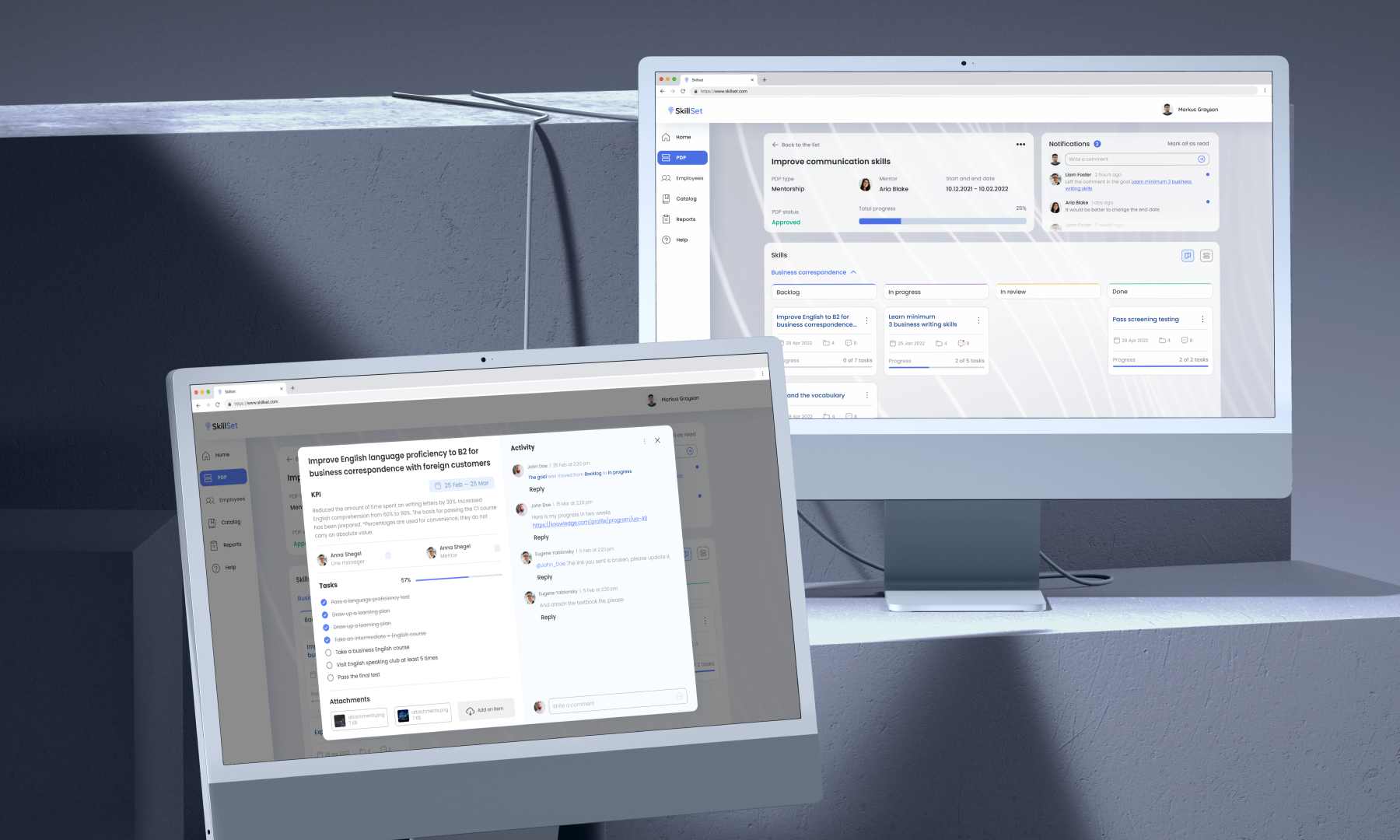Go back in back monitor browser

tap(663, 91)
